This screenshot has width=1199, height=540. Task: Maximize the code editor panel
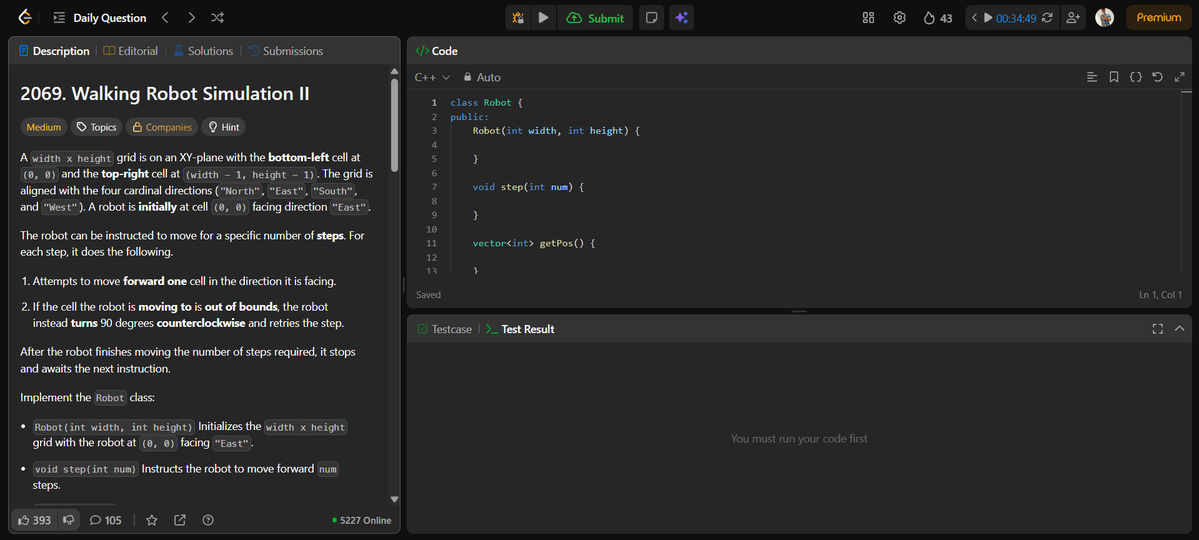[x=1180, y=77]
